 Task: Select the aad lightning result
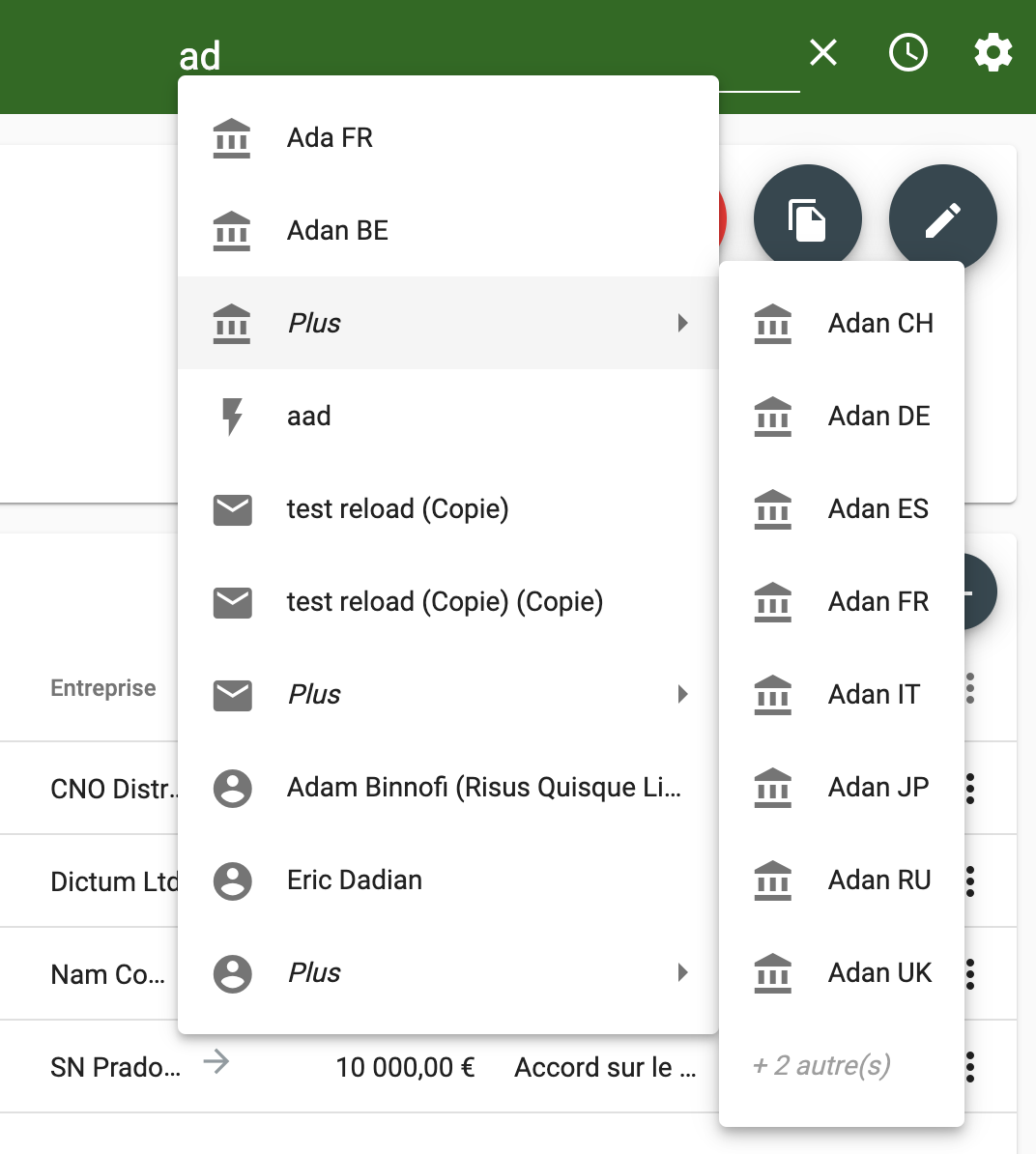tap(448, 416)
